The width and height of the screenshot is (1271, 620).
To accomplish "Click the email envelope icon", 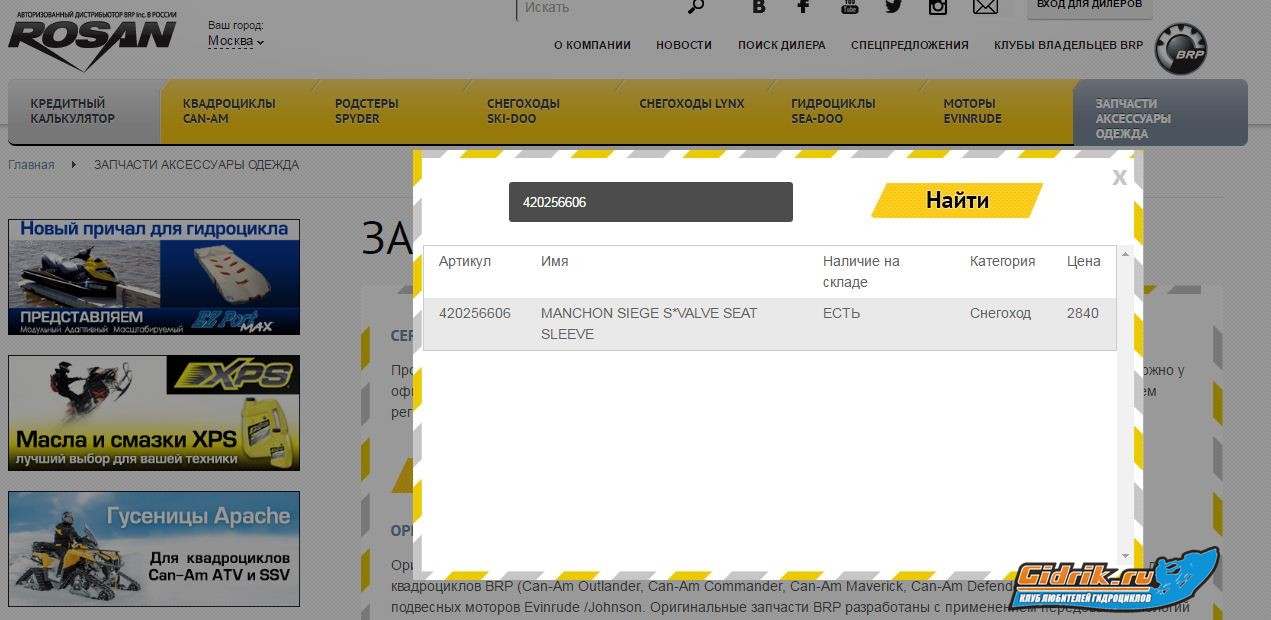I will click(985, 7).
